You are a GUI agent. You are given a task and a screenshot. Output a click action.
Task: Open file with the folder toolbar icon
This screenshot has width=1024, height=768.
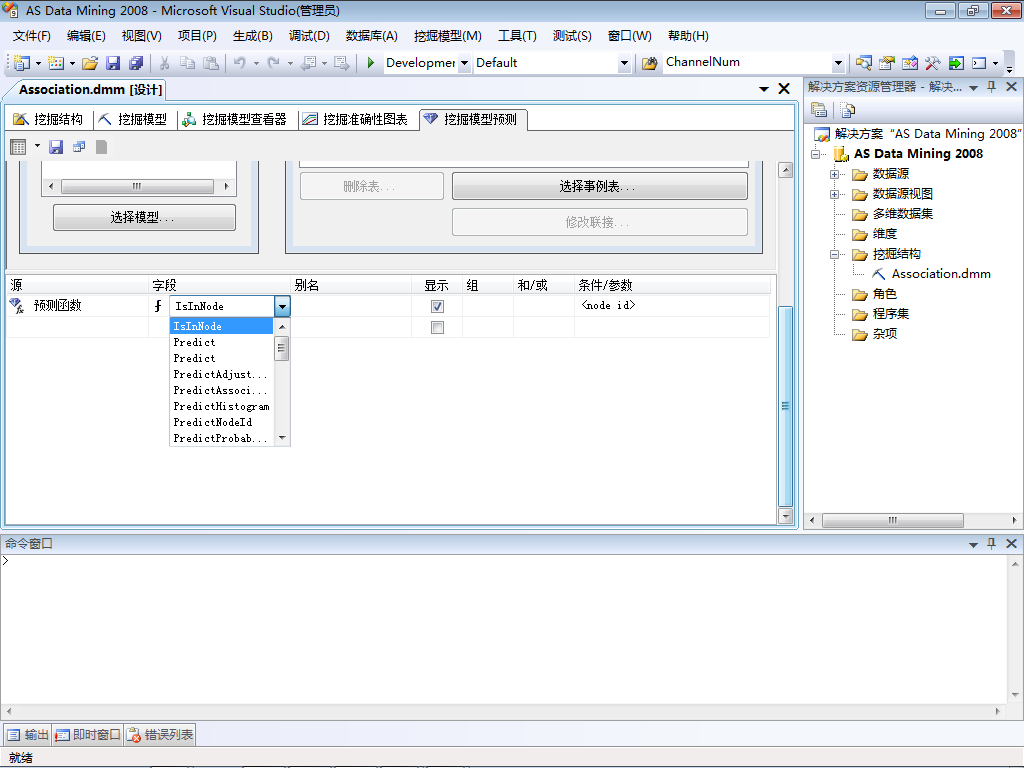click(x=90, y=63)
